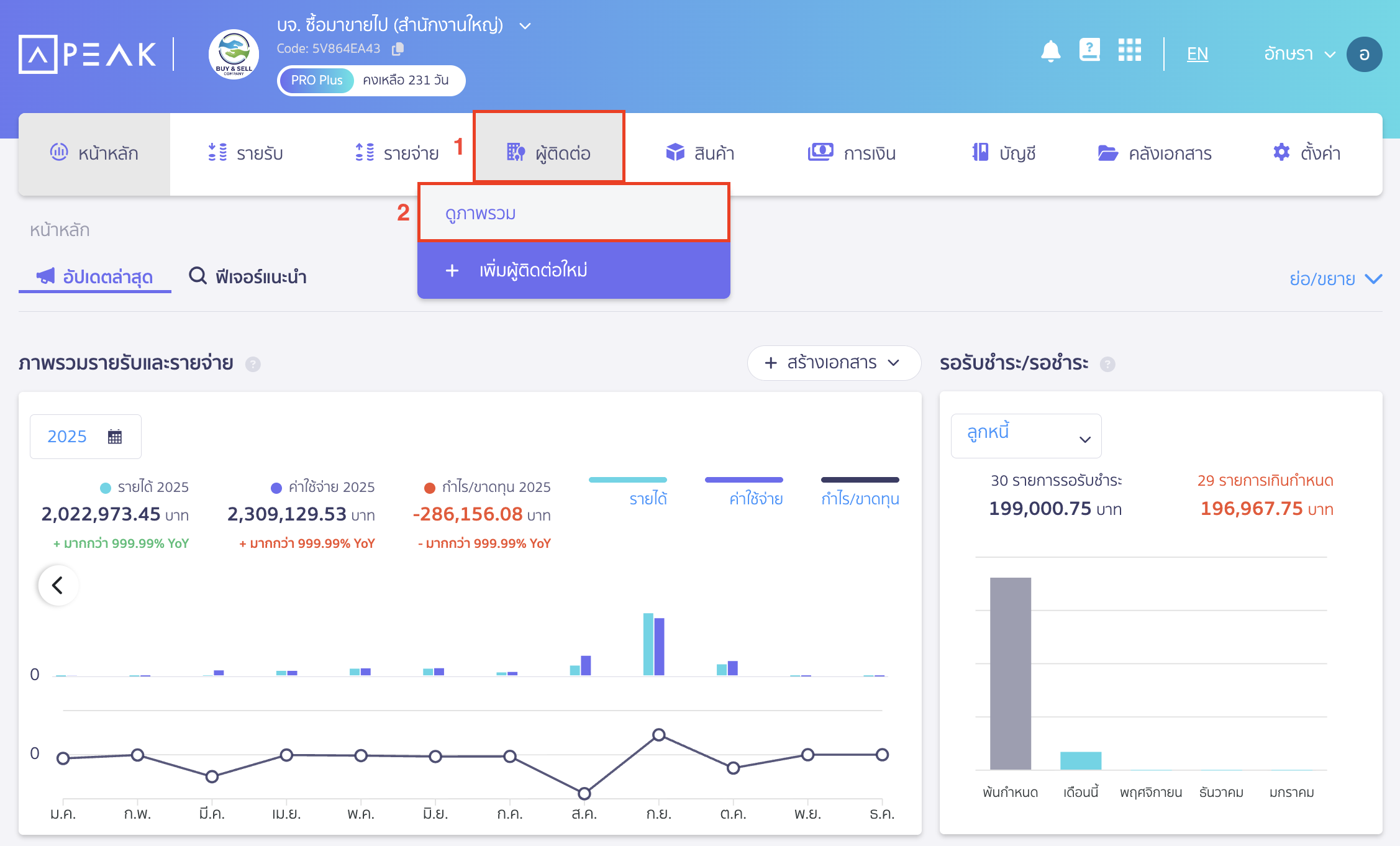Switch to the ฟีเจอร์แนะนำ tab
This screenshot has width=1400, height=846.
(x=248, y=276)
